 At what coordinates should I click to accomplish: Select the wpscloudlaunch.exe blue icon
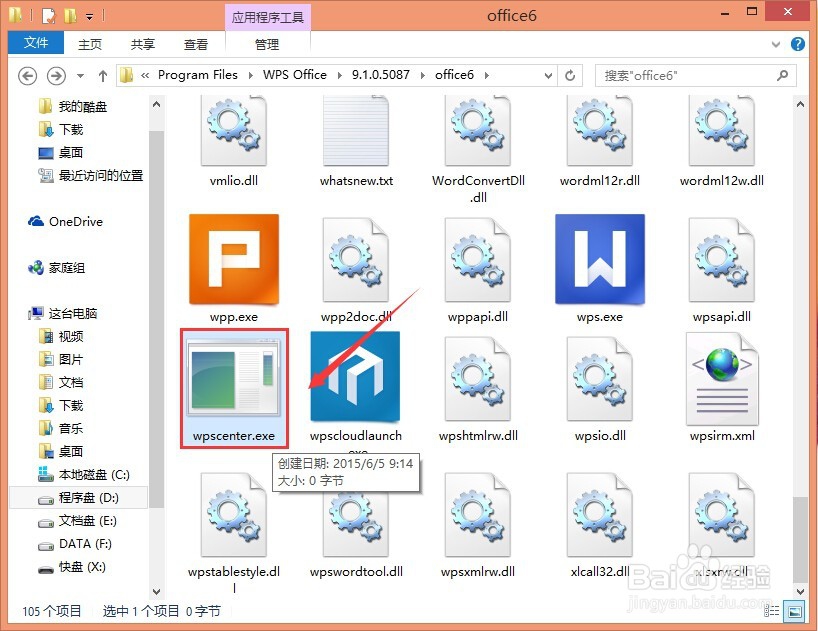(355, 377)
